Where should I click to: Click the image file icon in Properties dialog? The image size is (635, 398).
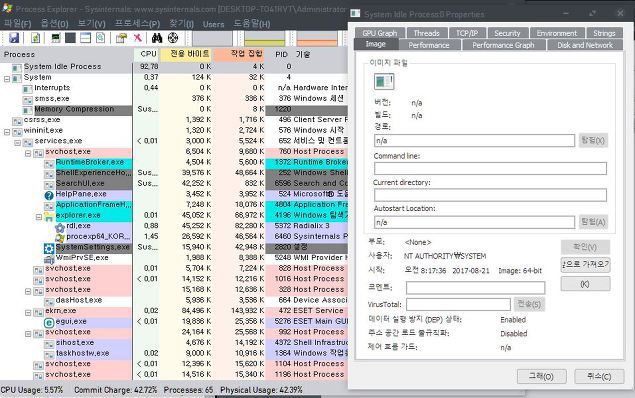[384, 81]
